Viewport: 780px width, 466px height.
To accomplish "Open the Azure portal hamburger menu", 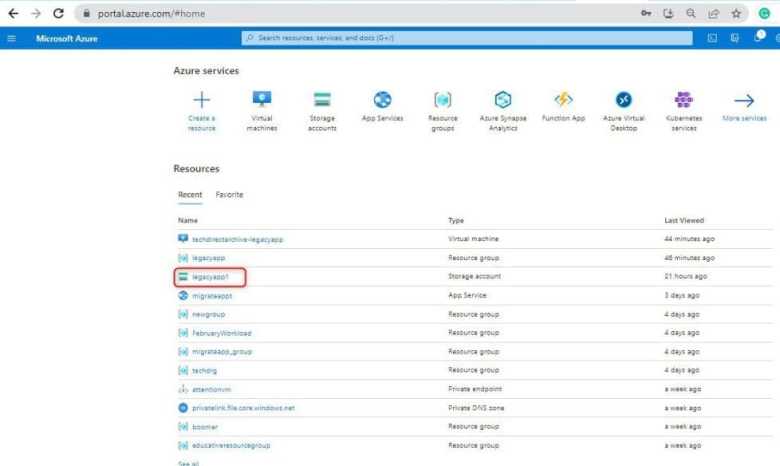I will (x=11, y=38).
